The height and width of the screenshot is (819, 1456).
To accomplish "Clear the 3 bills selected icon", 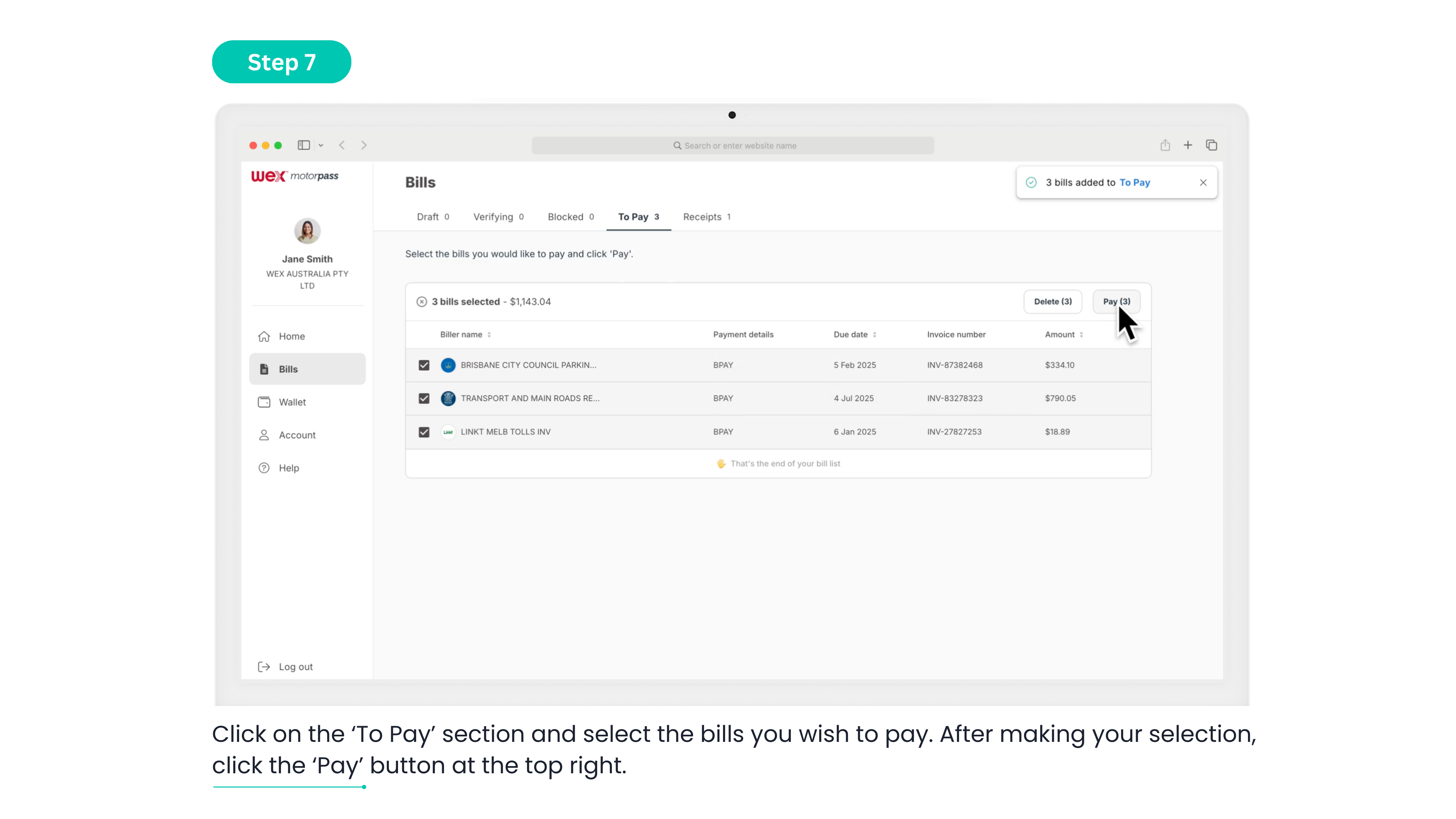I will [422, 301].
